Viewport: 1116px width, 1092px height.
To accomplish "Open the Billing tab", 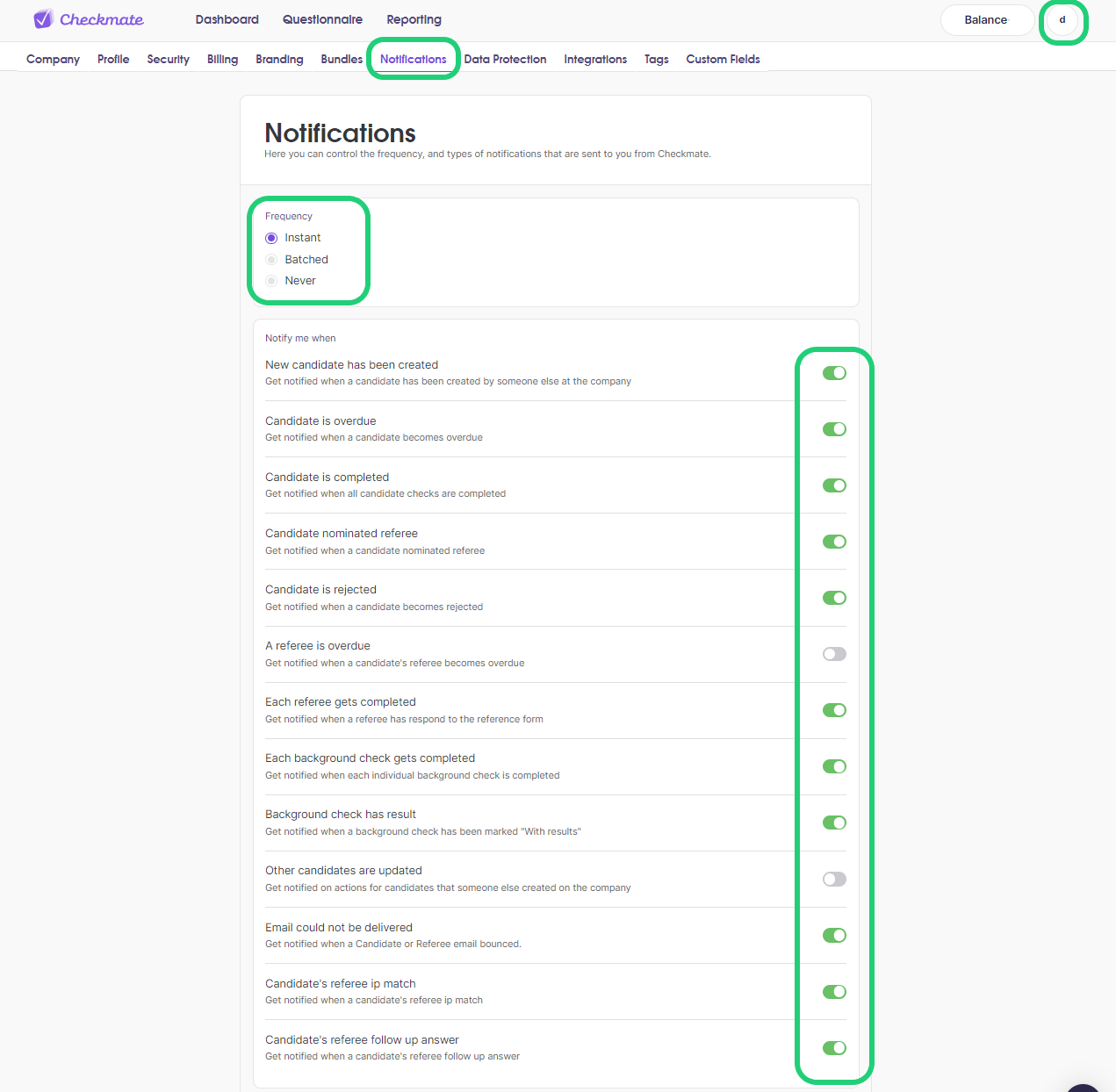I will (222, 59).
